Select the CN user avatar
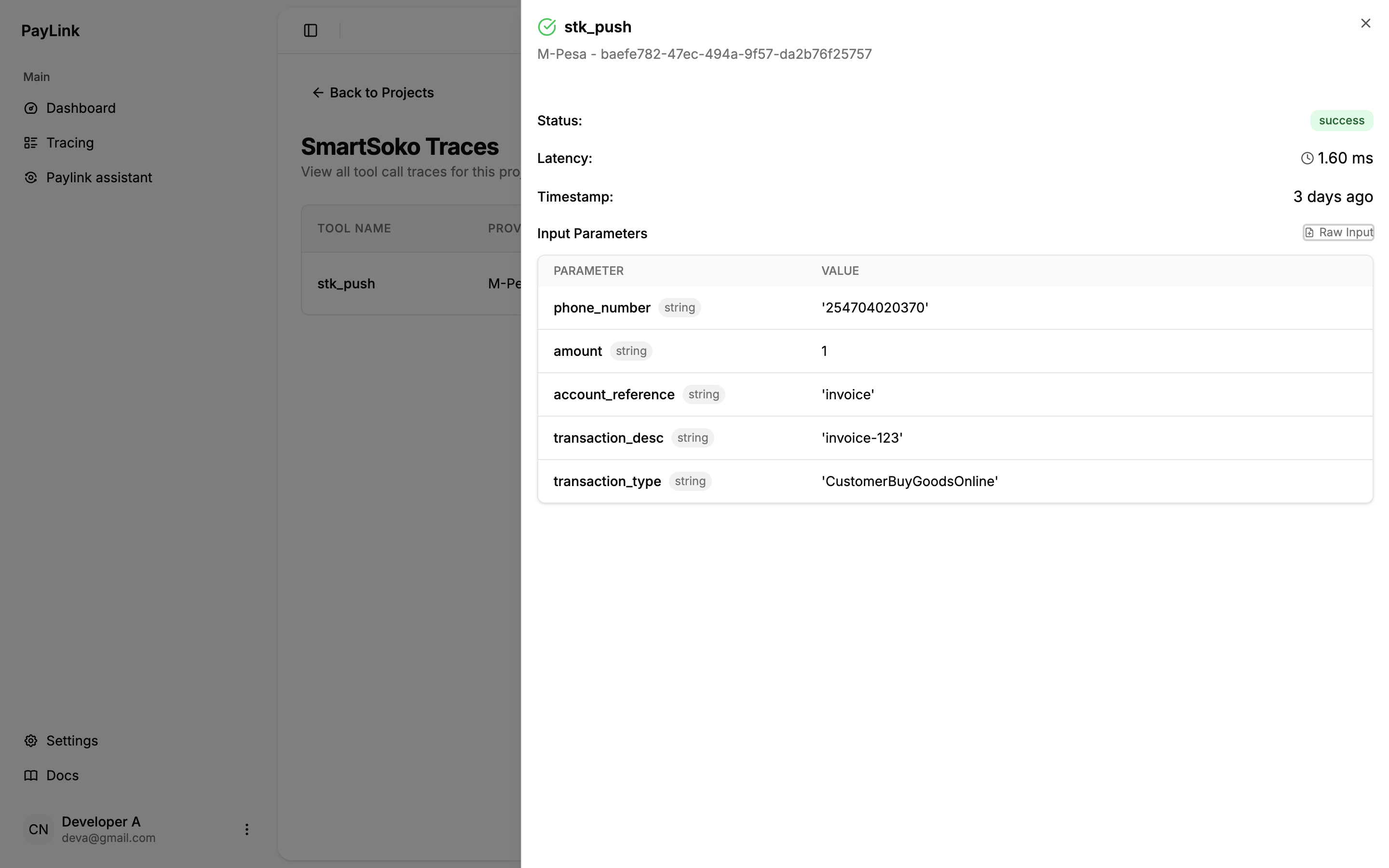1389x868 pixels. tap(38, 829)
